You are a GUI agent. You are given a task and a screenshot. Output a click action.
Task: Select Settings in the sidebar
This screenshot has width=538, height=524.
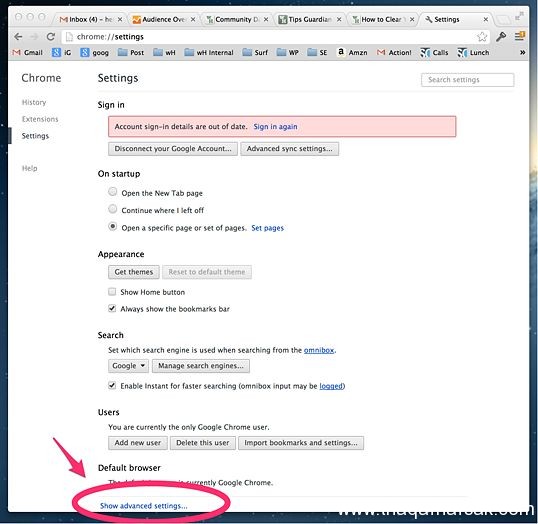coord(35,136)
